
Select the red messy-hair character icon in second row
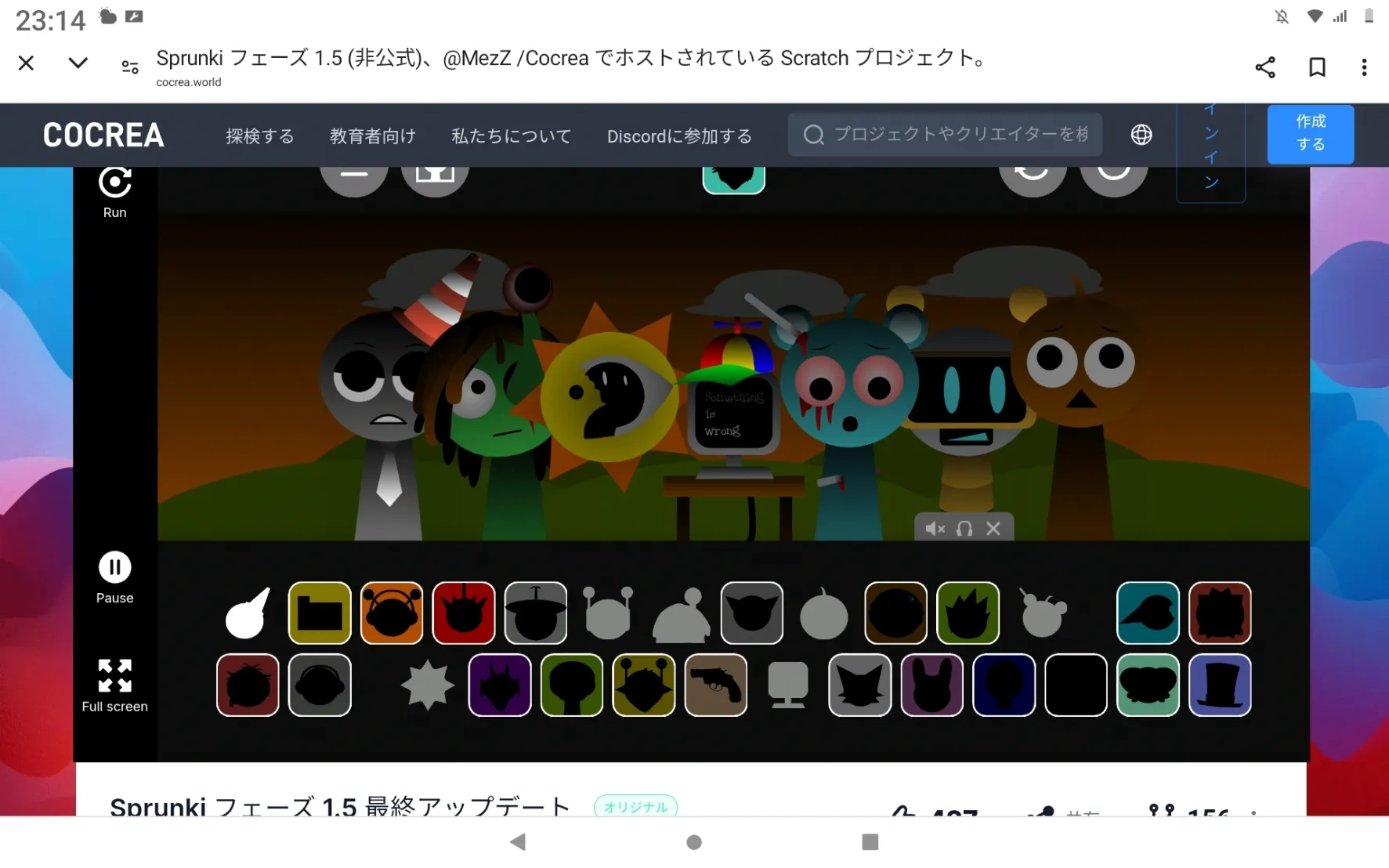pyautogui.click(x=248, y=685)
